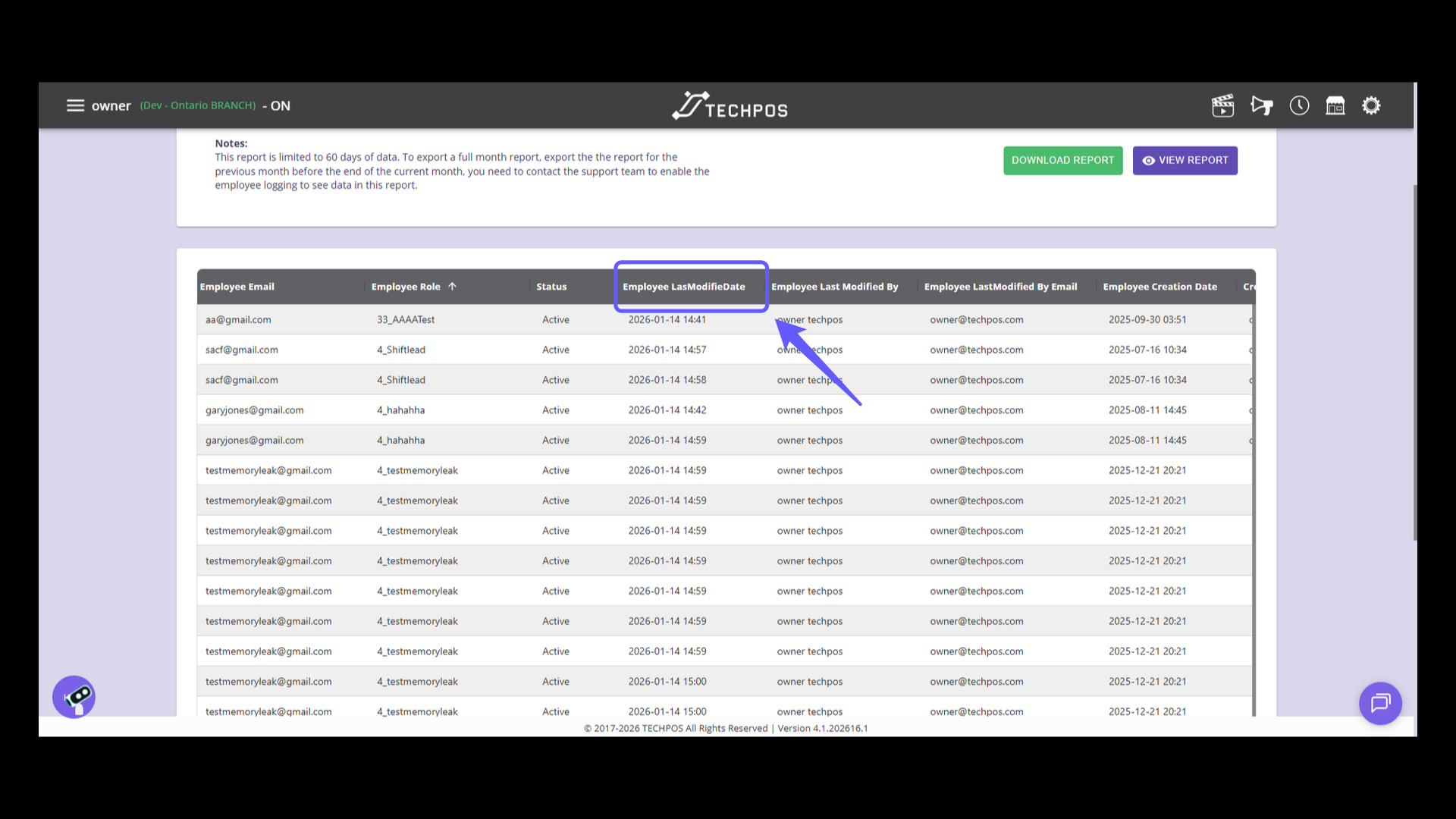Viewport: 1456px width, 819px height.
Task: Select the row for garyjones@gmail.com
Action: 255,409
